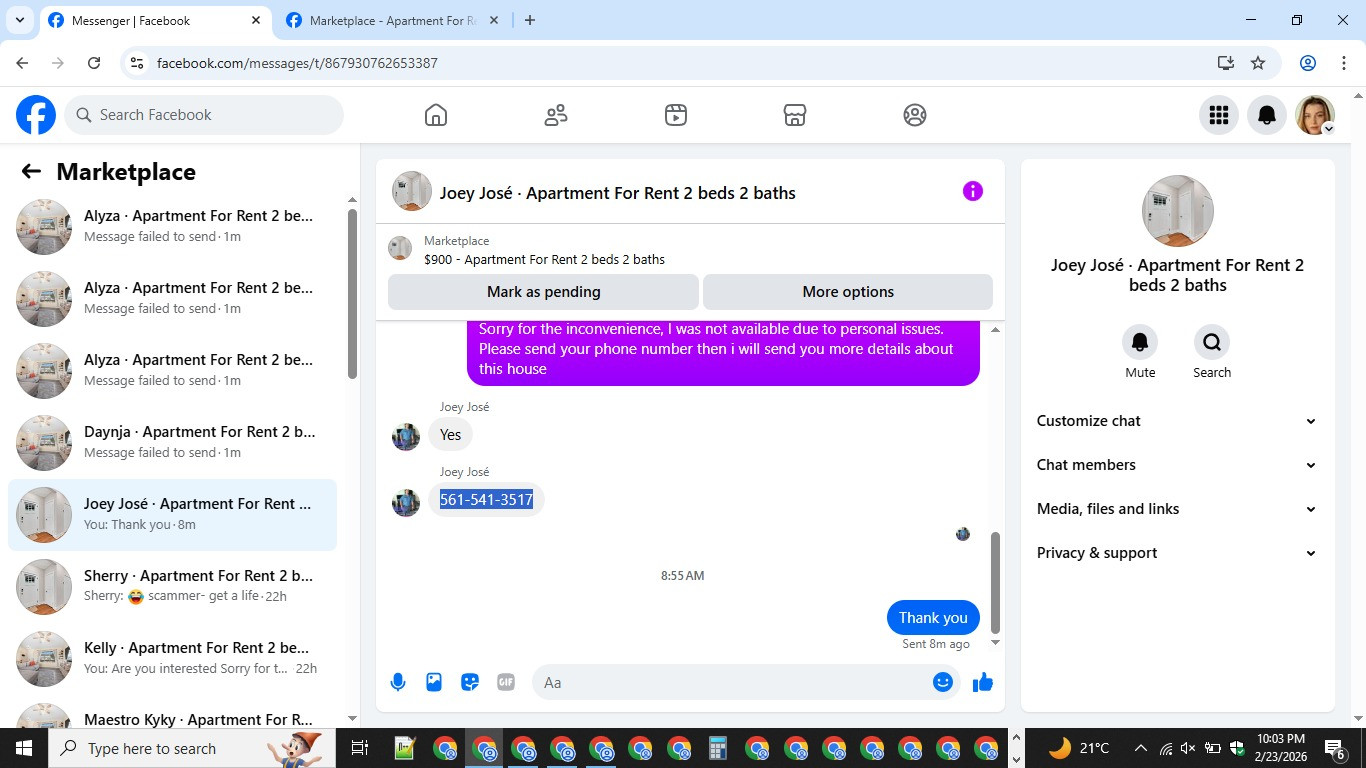Click the 'Thank you' sent message bubble
Image resolution: width=1366 pixels, height=768 pixels.
pos(933,618)
